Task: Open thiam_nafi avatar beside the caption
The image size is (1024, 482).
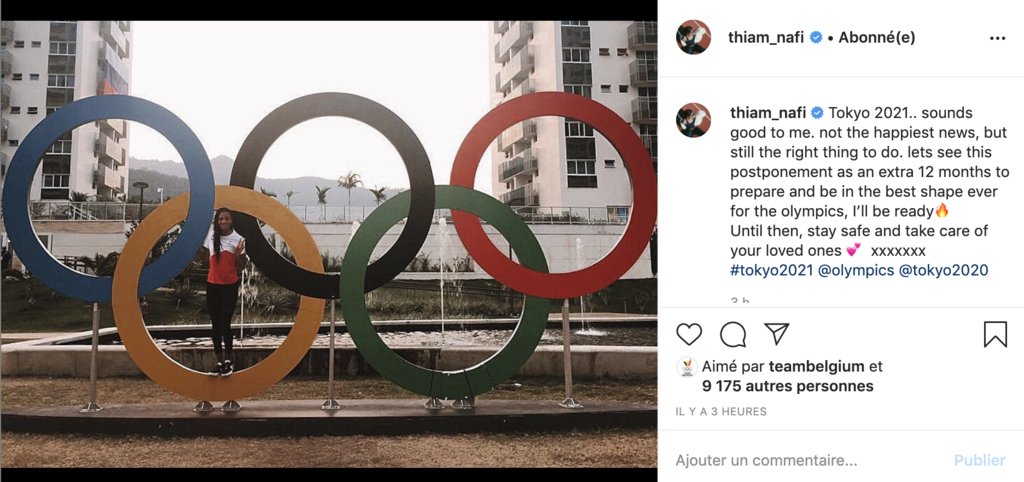Action: 693,120
